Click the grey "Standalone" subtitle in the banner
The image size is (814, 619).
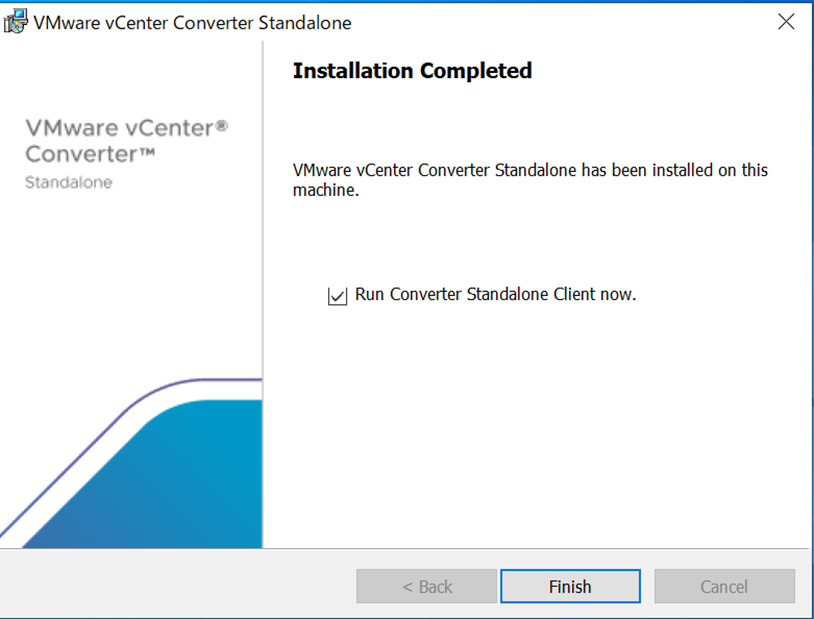tap(68, 183)
